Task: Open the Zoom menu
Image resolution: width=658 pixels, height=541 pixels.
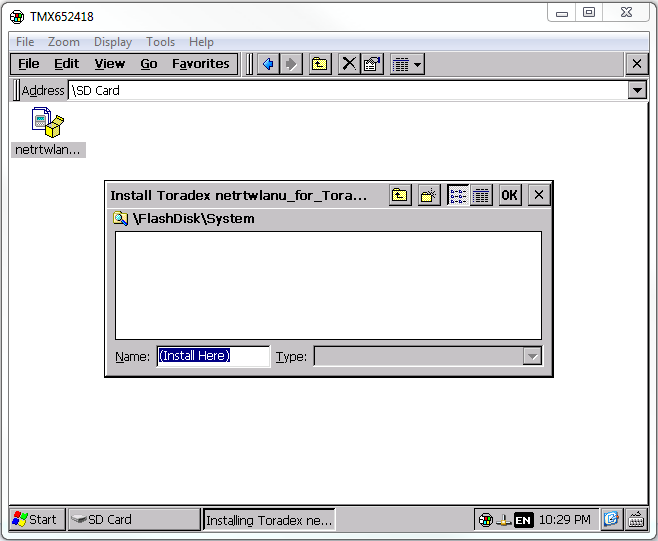Action: click(x=63, y=42)
